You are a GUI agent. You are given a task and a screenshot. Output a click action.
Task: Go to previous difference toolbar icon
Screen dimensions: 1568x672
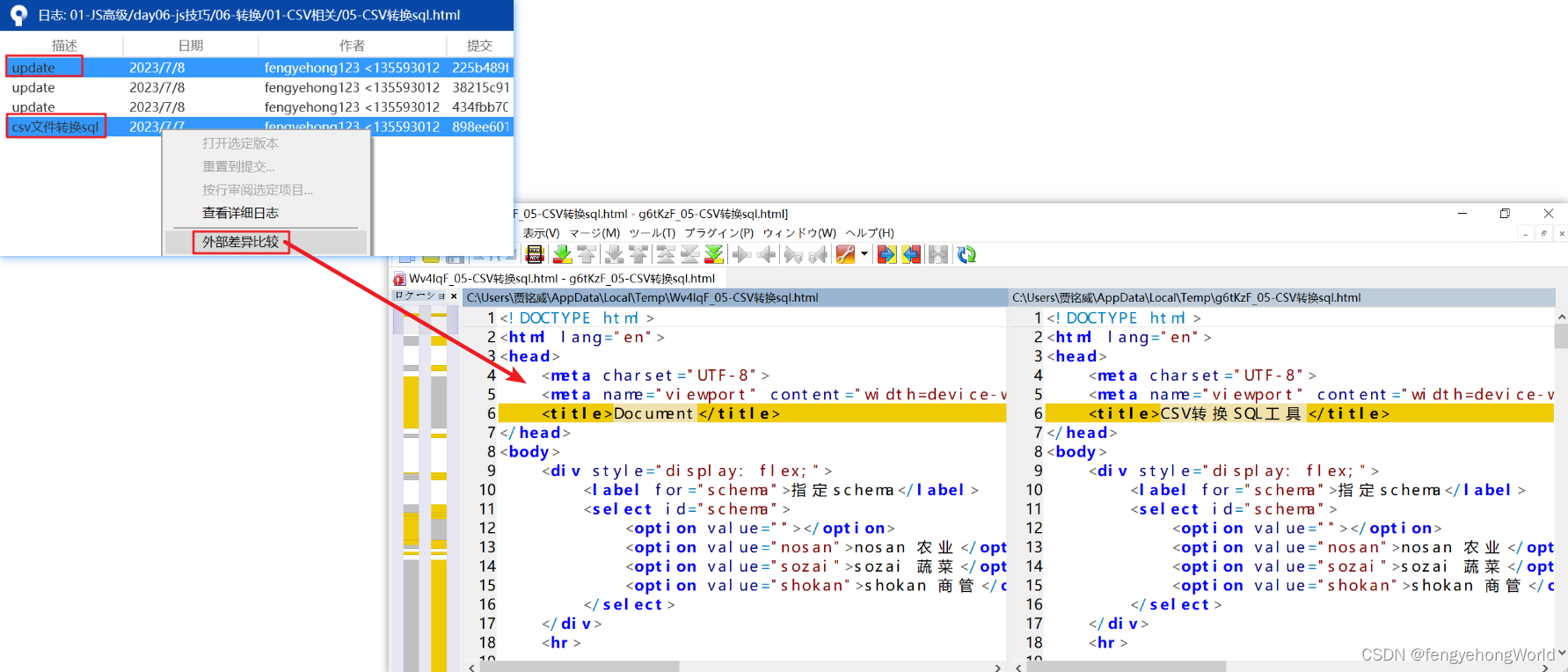[x=587, y=255]
